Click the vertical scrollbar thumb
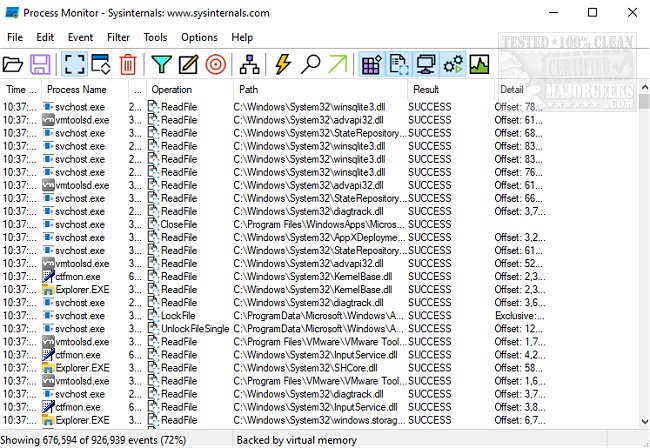Image resolution: width=650 pixels, height=448 pixels. coord(645,102)
